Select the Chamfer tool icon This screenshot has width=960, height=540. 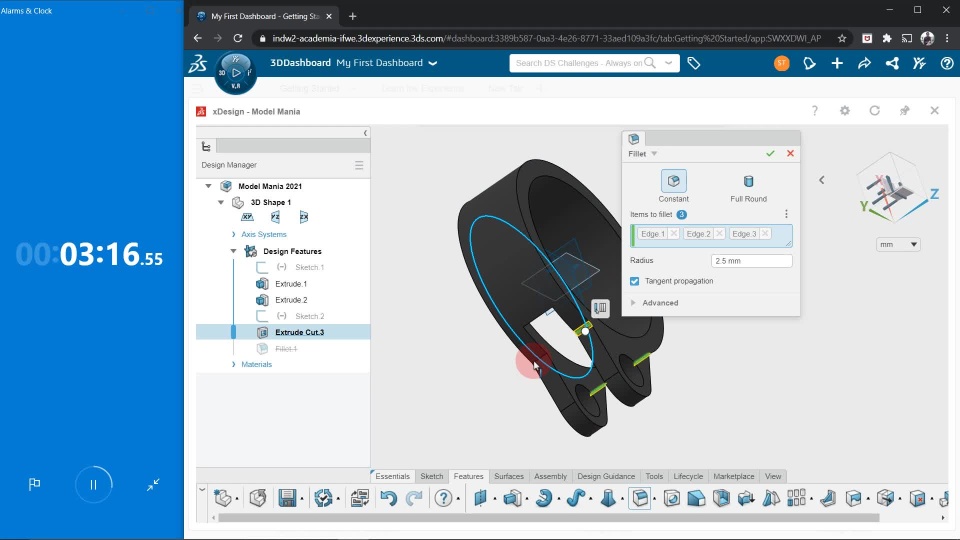[696, 498]
